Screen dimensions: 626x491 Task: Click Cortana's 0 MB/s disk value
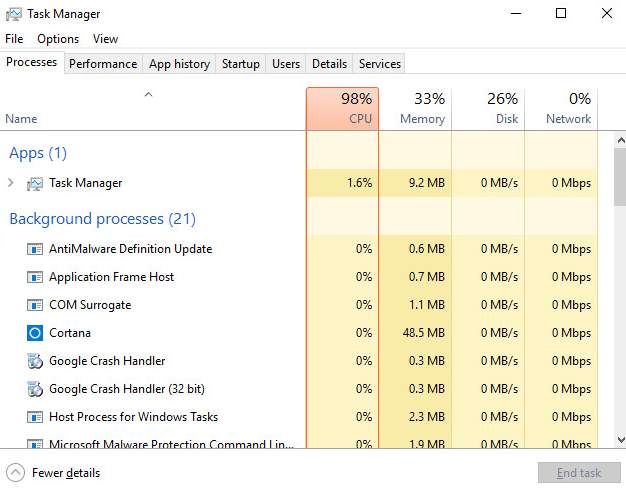point(499,333)
